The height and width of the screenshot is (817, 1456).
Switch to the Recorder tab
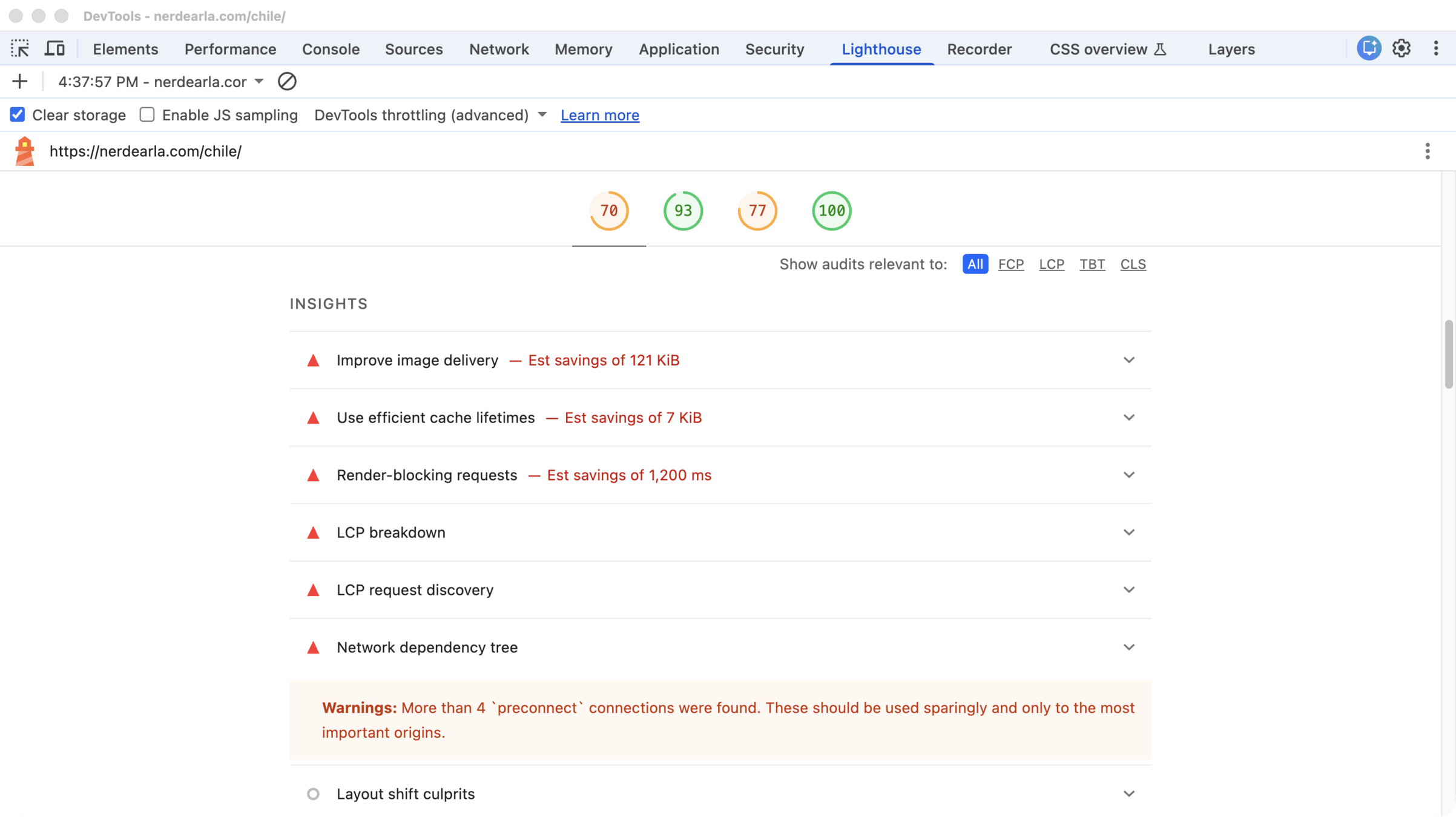[x=979, y=49]
